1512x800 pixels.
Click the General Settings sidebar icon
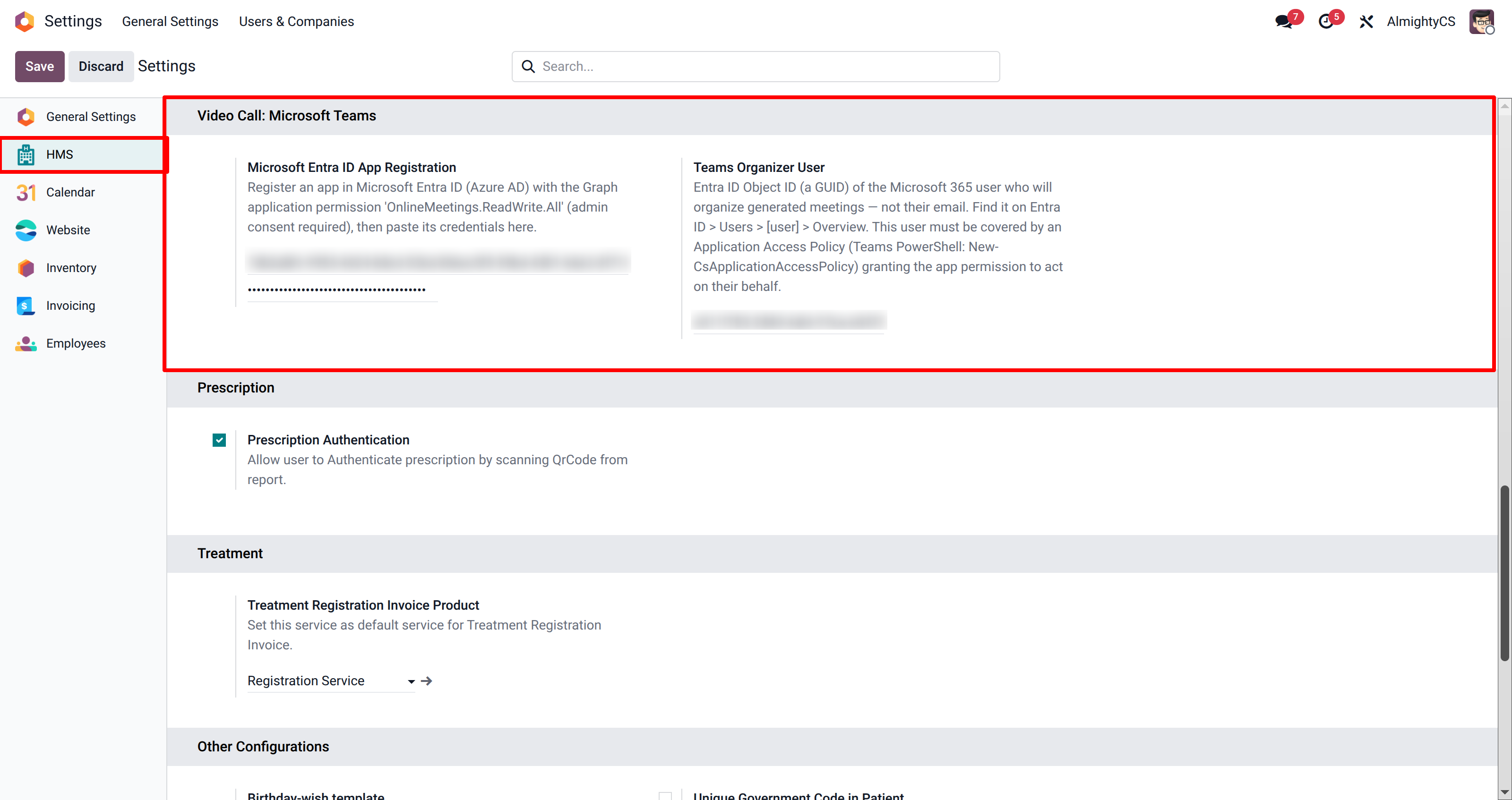click(x=26, y=117)
